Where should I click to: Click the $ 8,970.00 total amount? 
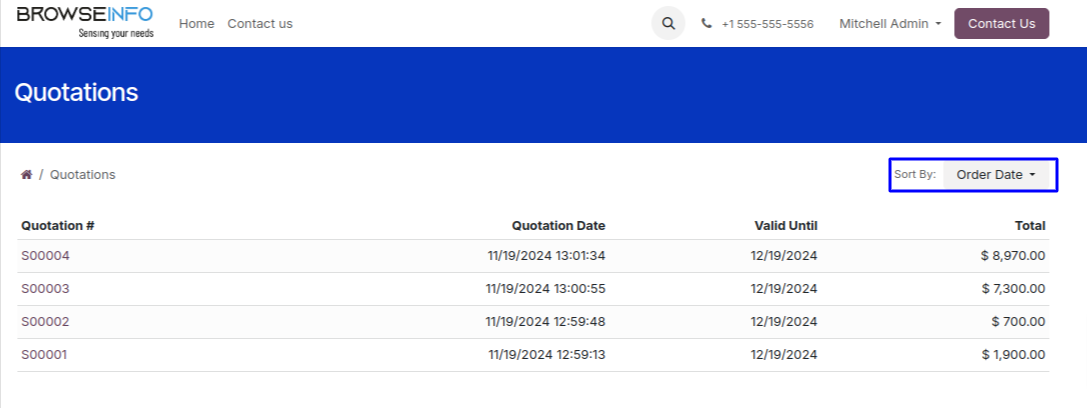pyautogui.click(x=1013, y=256)
